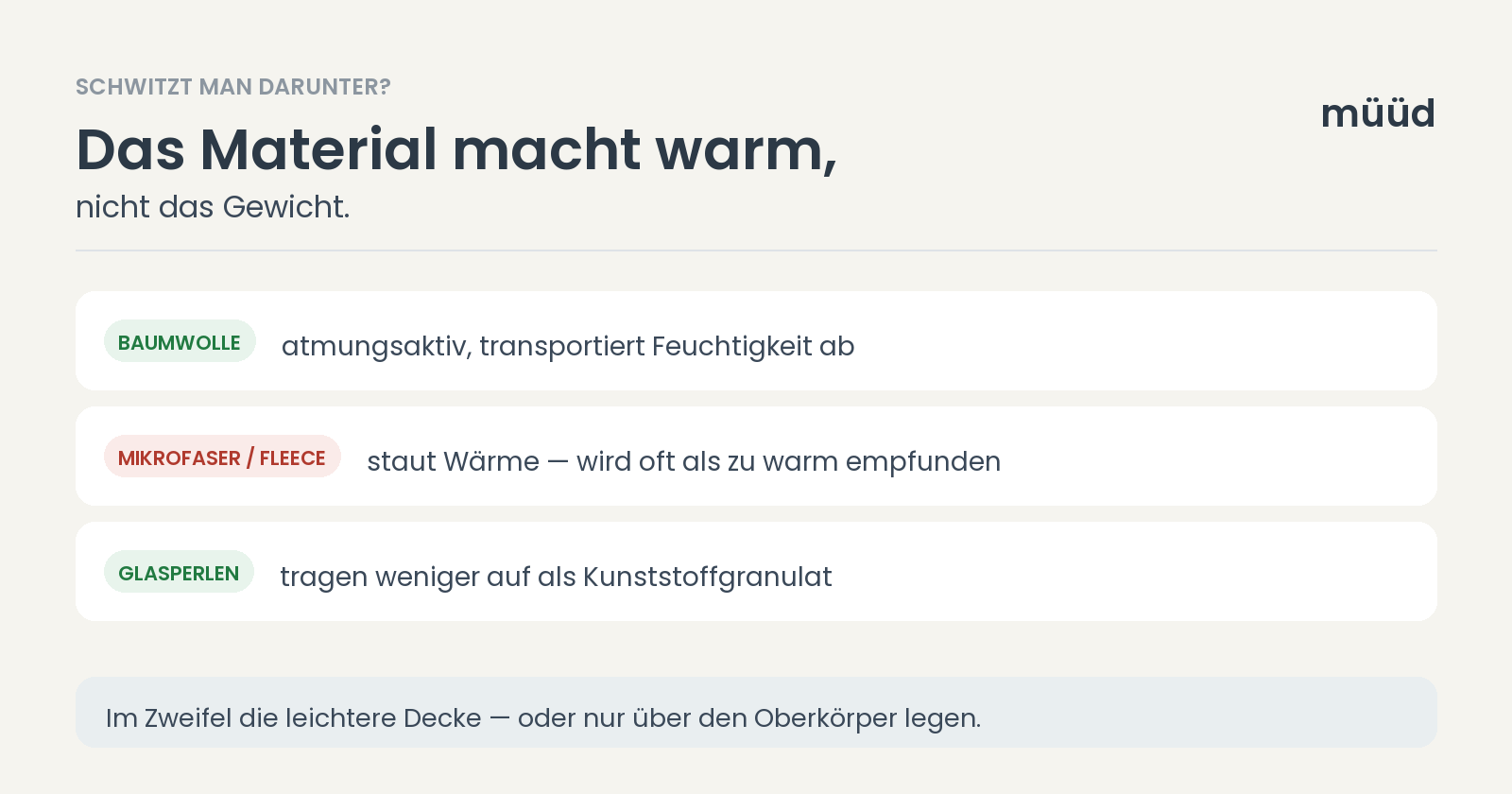The width and height of the screenshot is (1512, 794).
Task: Click the horizontal divider line below the header
Action: (756, 250)
